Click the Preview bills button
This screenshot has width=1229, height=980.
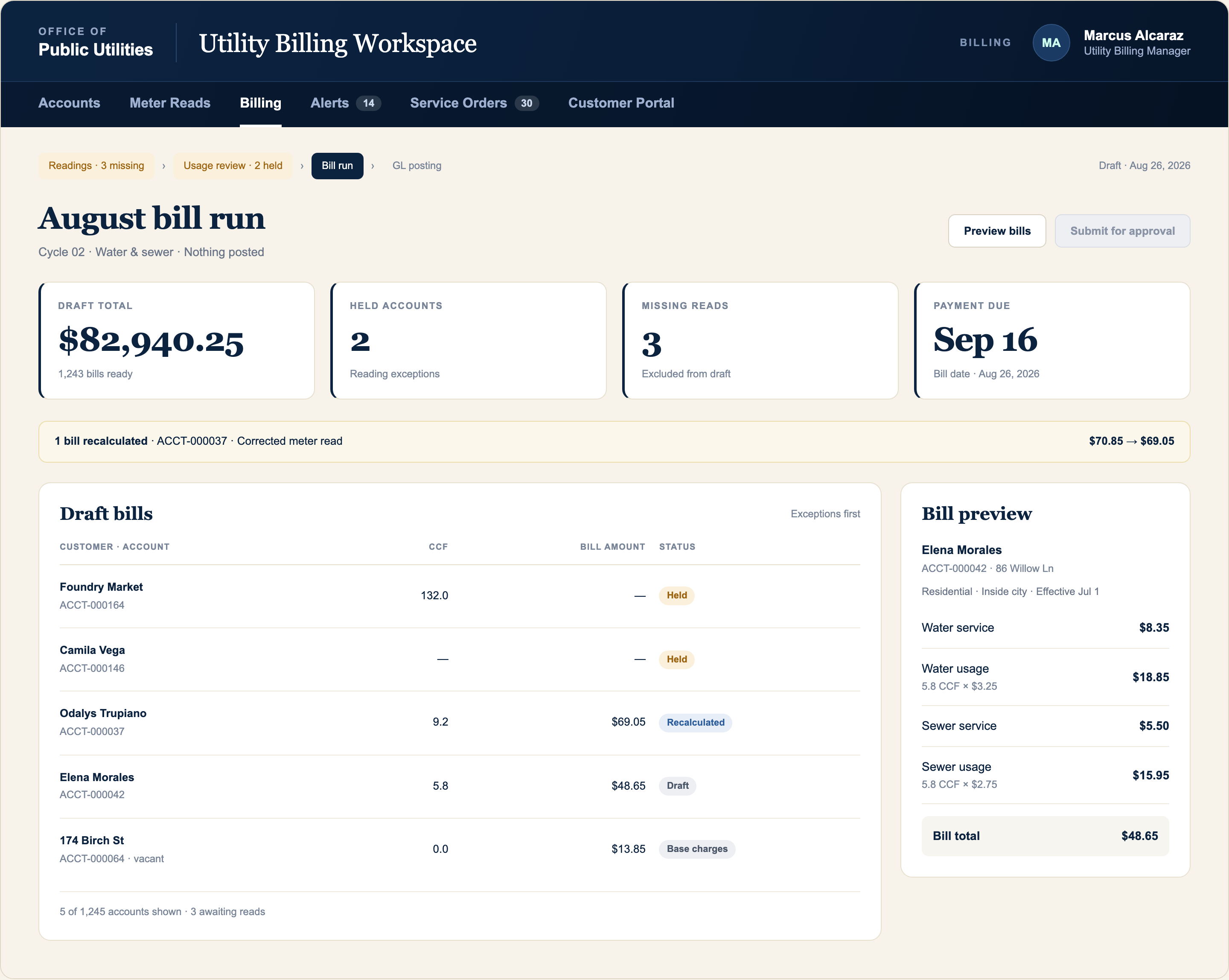(997, 231)
